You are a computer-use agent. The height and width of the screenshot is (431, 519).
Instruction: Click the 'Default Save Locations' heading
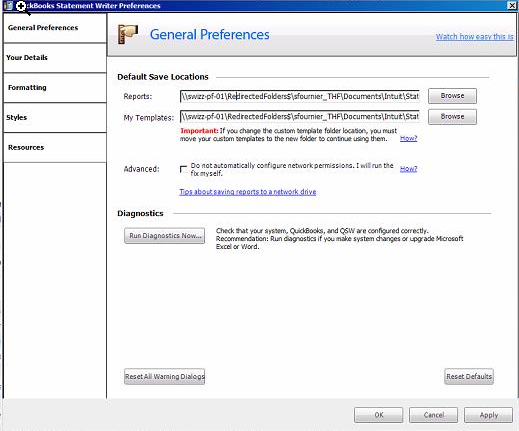point(163,77)
